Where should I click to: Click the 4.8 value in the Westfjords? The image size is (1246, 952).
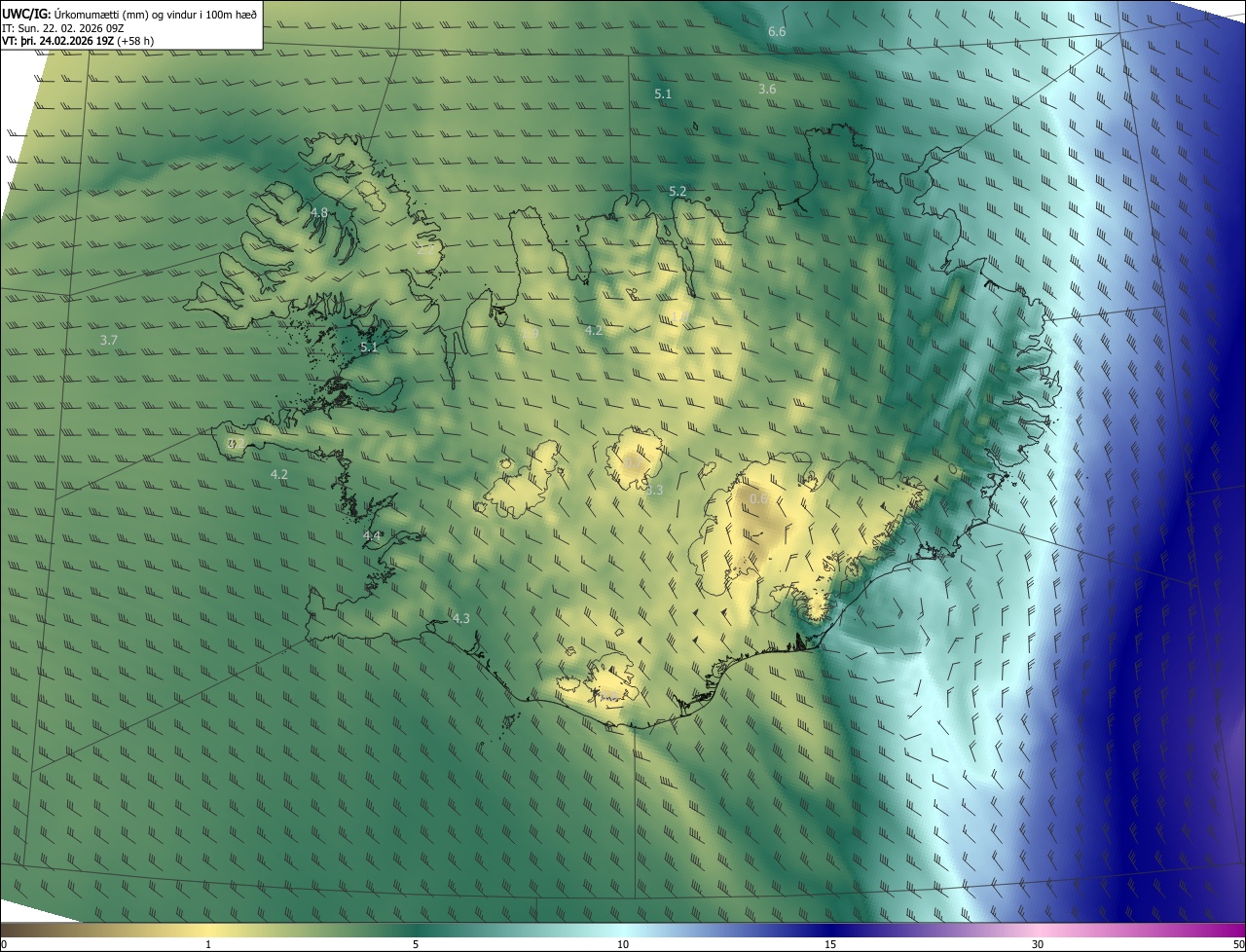[319, 212]
